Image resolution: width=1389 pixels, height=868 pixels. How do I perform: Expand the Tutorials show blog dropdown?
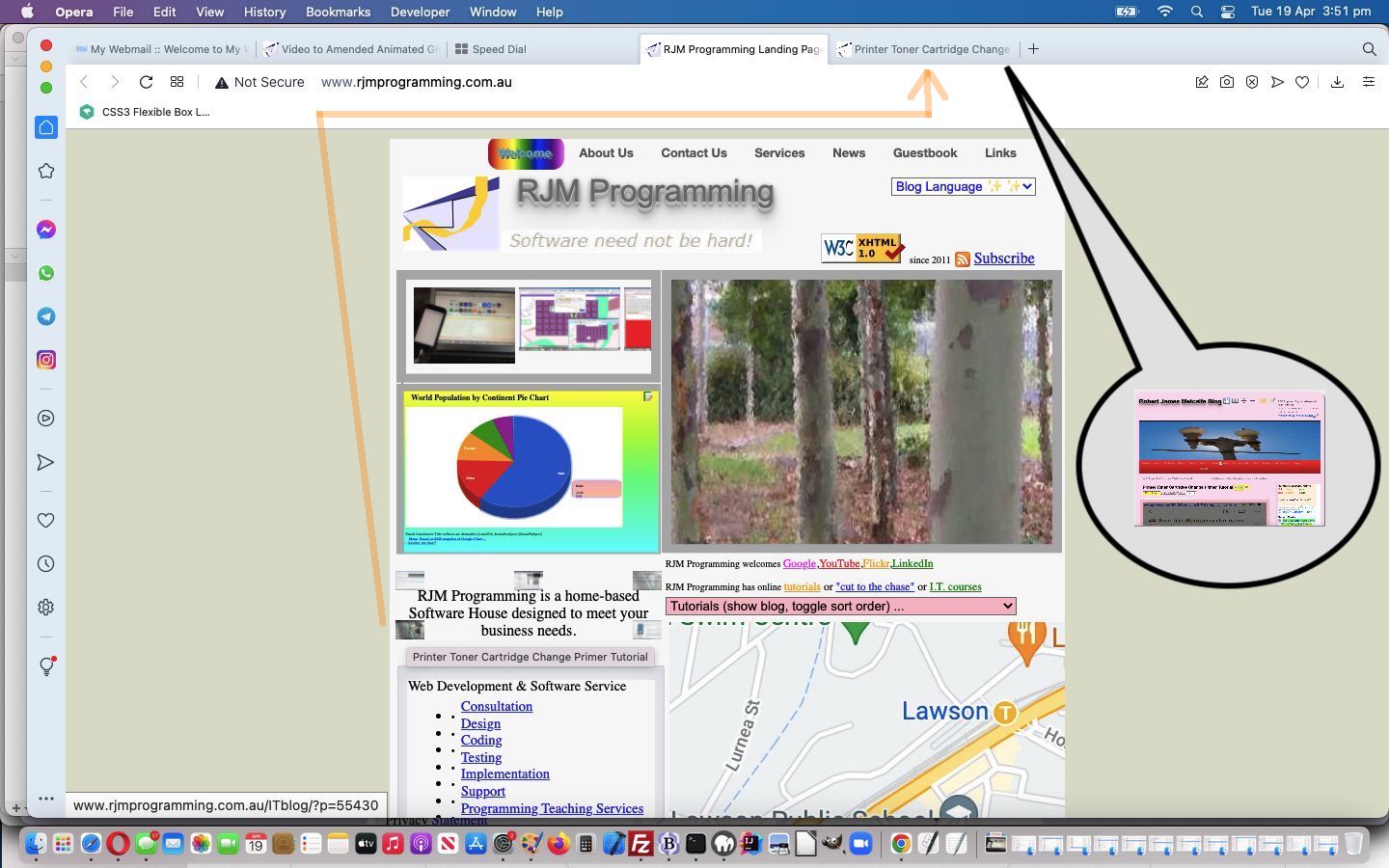click(x=840, y=607)
